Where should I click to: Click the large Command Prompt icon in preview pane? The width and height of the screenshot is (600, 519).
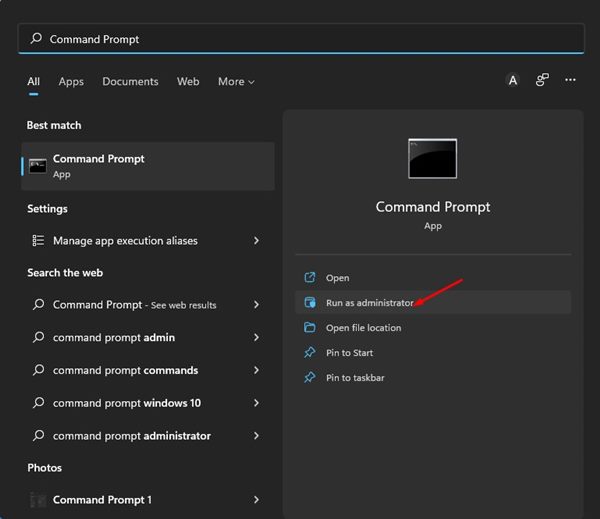(x=432, y=159)
